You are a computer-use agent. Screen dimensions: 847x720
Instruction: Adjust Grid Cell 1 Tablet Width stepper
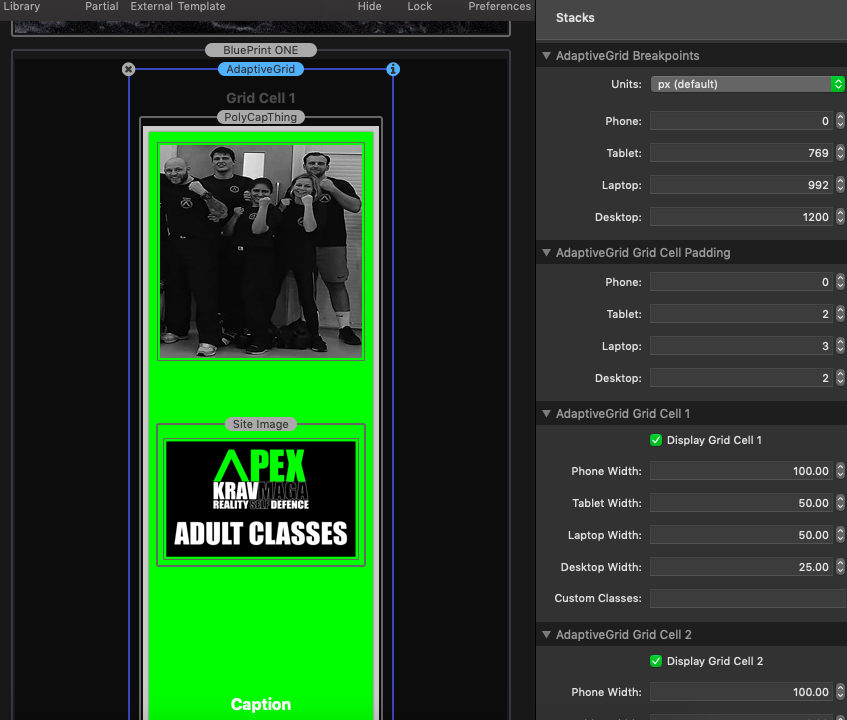click(x=840, y=503)
